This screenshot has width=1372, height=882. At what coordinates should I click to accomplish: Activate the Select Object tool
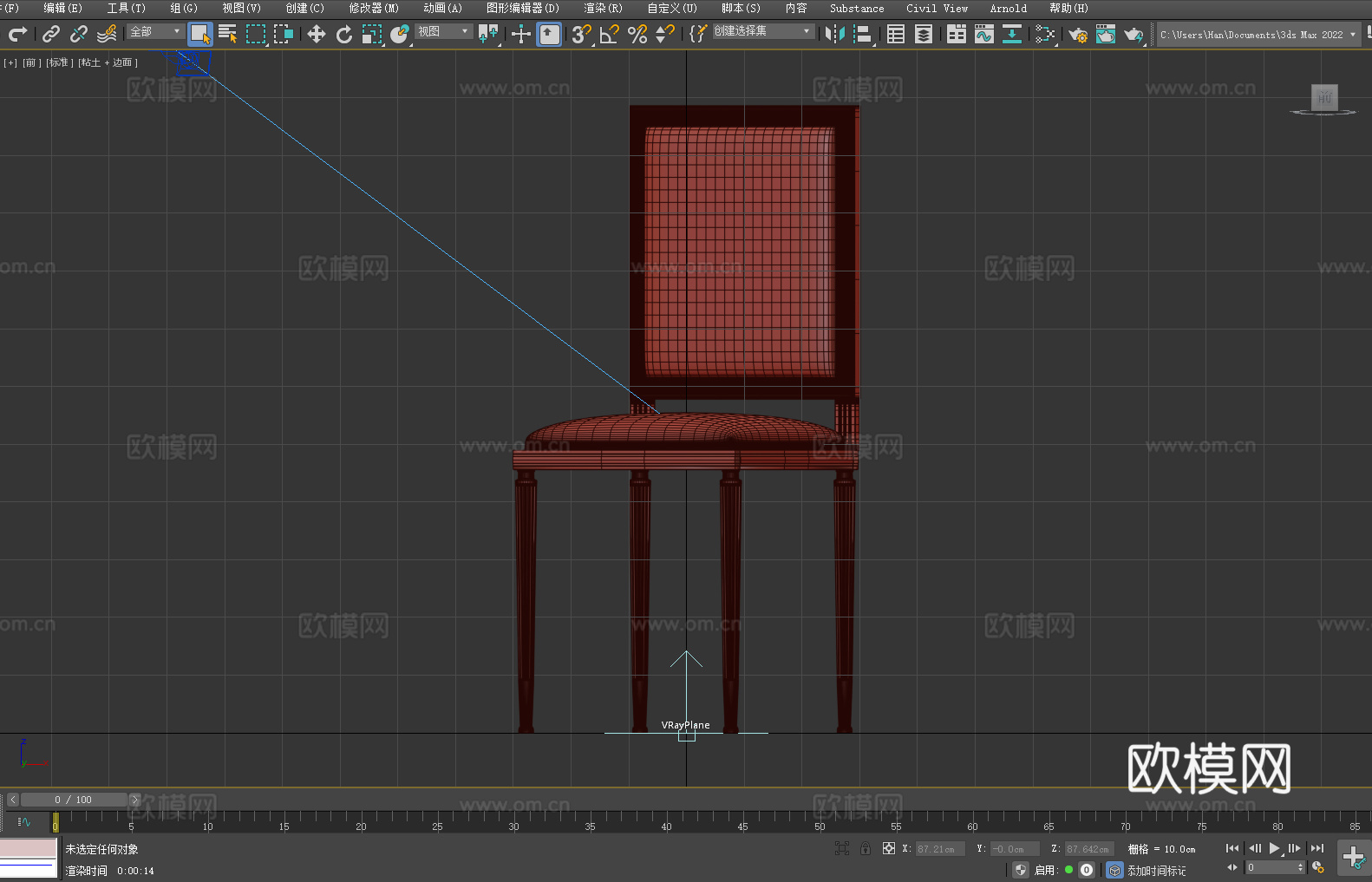coord(200,34)
